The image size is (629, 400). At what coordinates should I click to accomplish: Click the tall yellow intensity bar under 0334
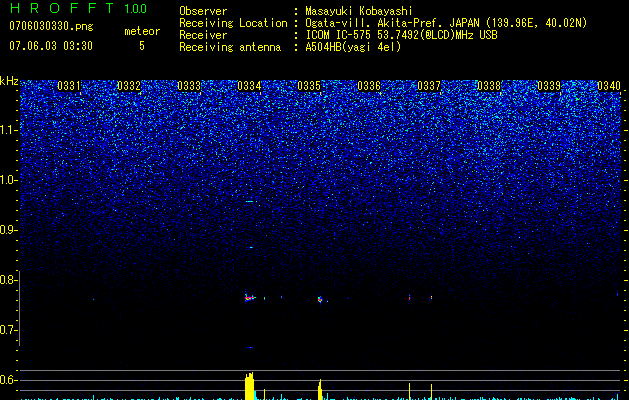tap(249, 386)
